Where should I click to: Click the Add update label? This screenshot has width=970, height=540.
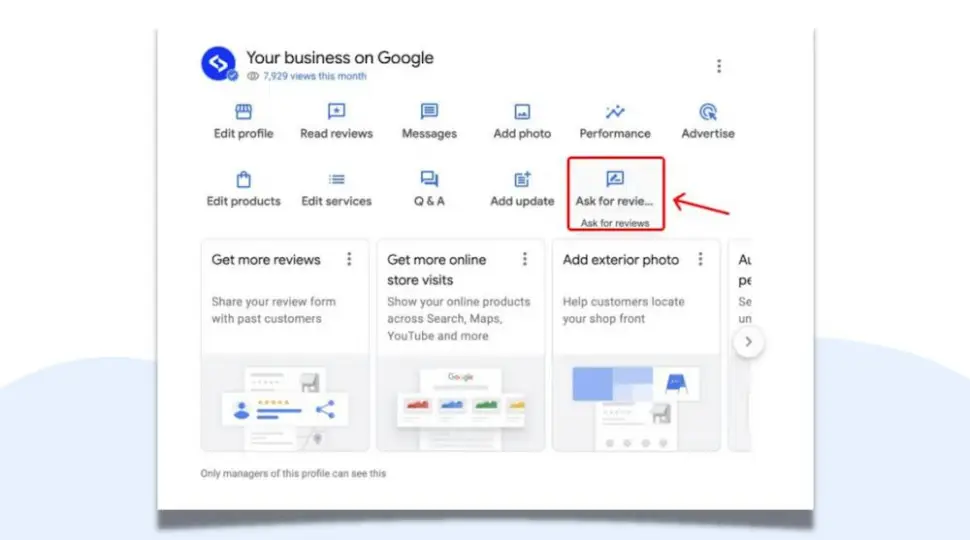(x=522, y=201)
